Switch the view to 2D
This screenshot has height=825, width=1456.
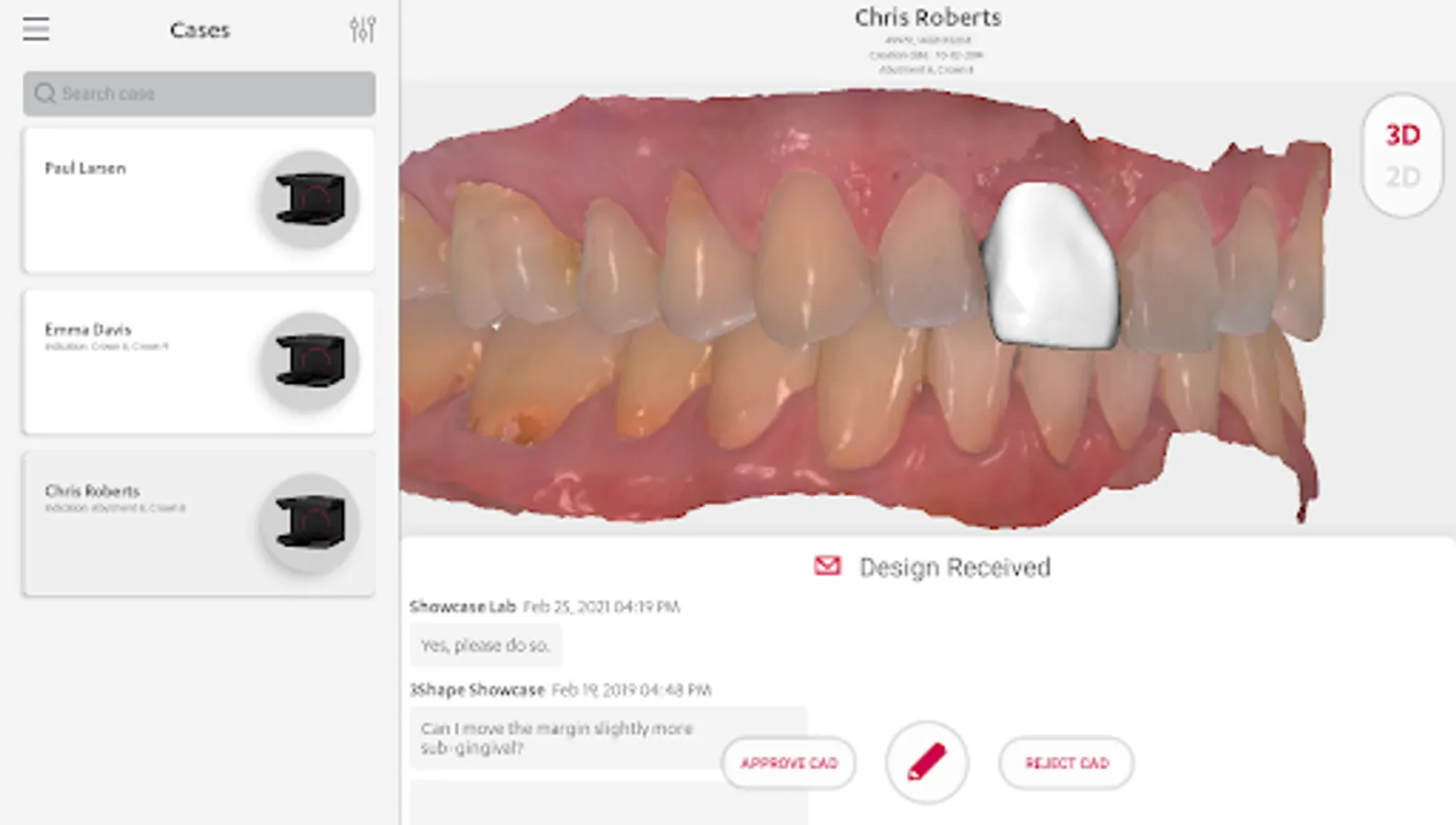(1403, 177)
